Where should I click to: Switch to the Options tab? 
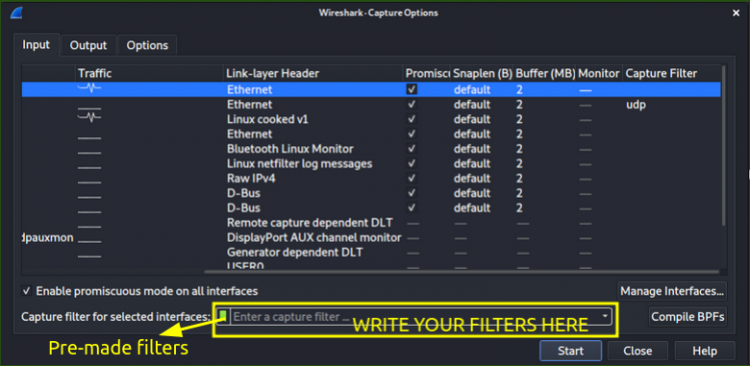147,45
